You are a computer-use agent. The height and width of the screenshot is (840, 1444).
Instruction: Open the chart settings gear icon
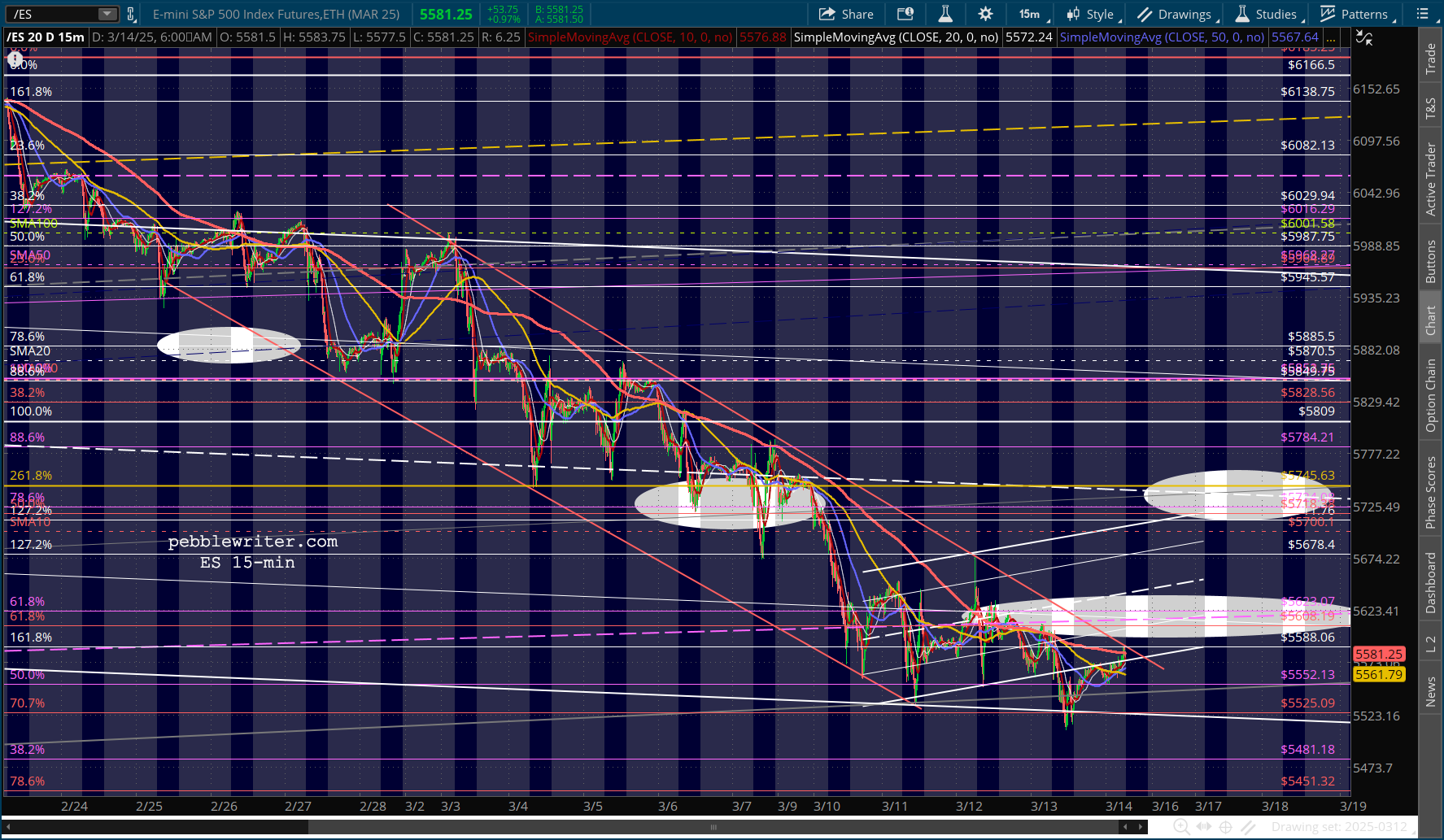tap(985, 14)
